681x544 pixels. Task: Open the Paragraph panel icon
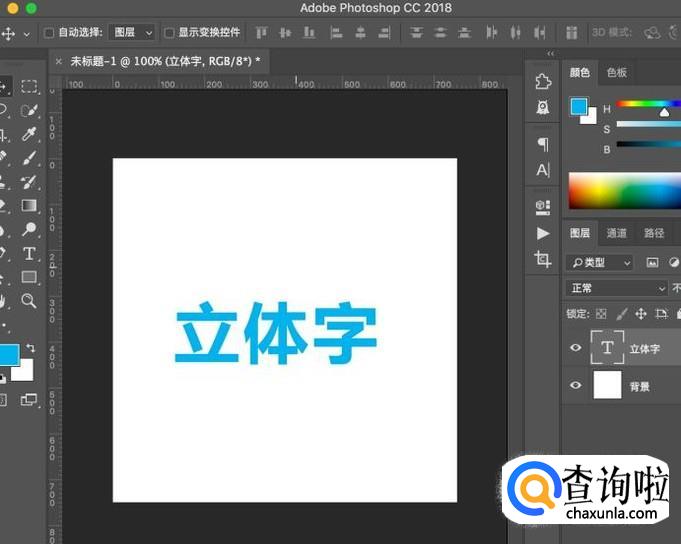click(543, 144)
